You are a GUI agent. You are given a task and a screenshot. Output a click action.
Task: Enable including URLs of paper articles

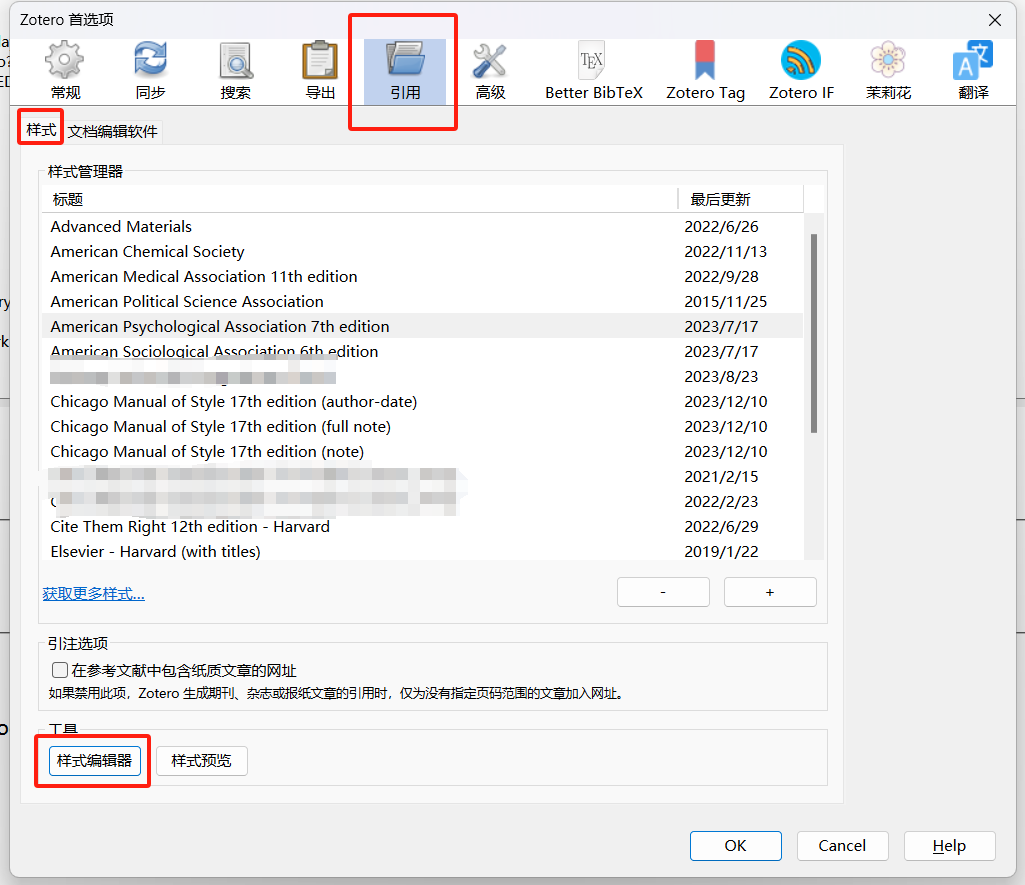click(x=60, y=671)
